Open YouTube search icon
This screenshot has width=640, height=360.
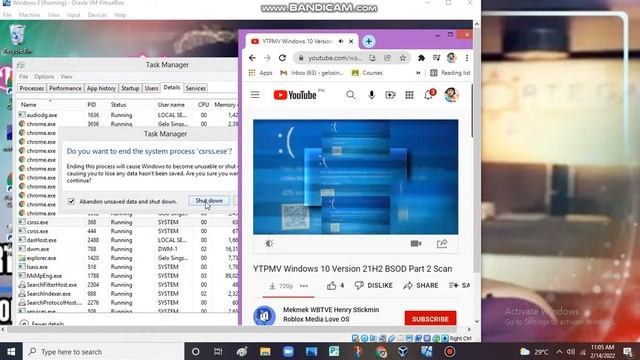point(351,95)
